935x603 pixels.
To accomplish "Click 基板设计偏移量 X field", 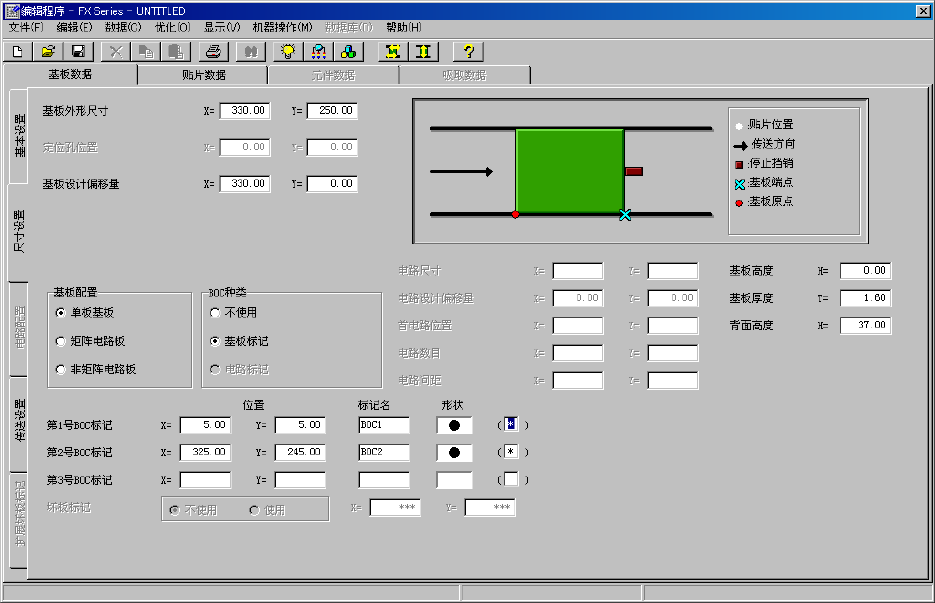I will tap(245, 184).
